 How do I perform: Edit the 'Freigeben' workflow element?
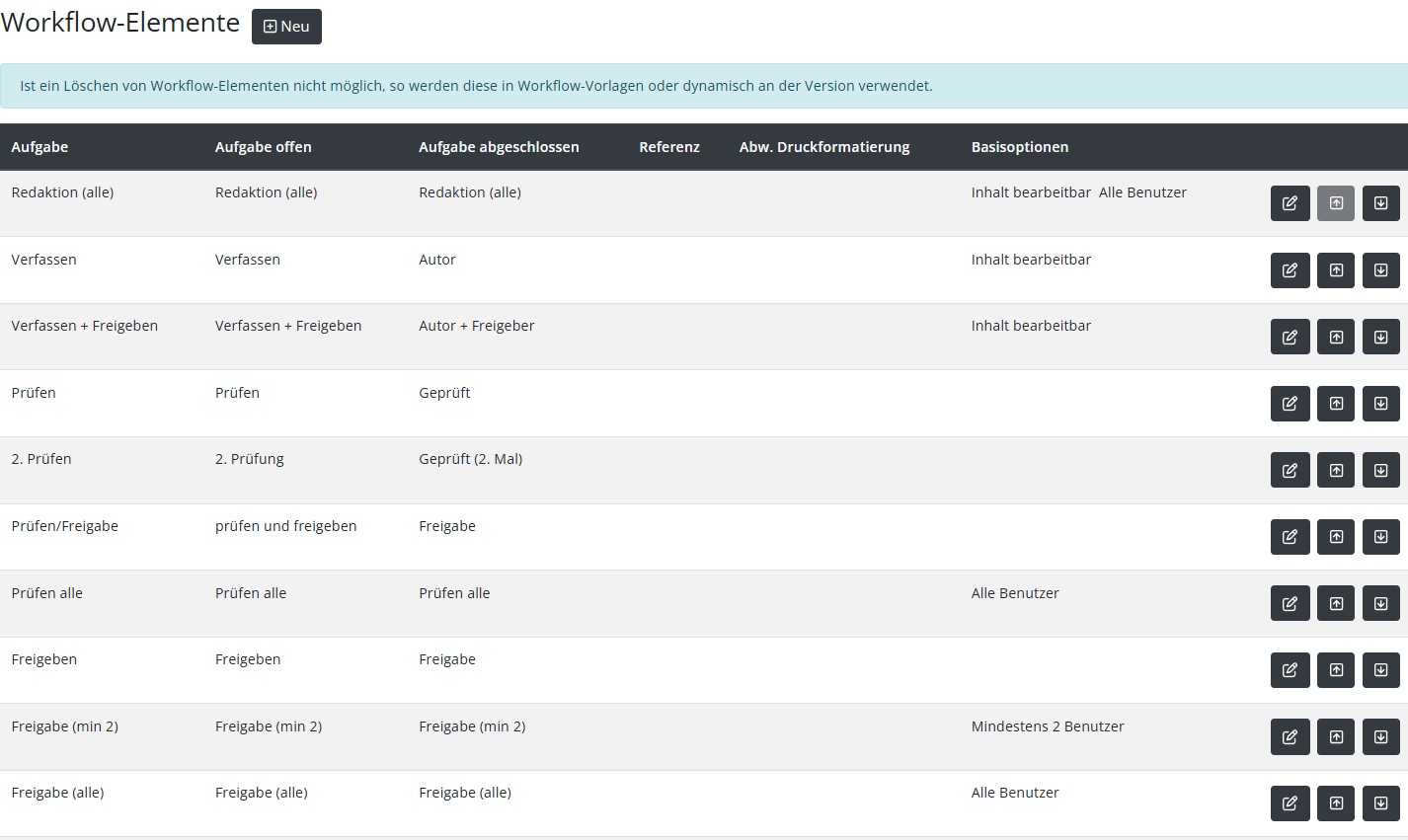coord(1290,670)
